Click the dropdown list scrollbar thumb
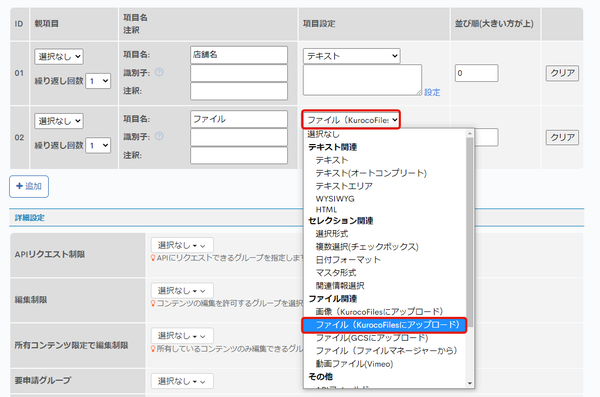600x397 pixels. [470, 233]
